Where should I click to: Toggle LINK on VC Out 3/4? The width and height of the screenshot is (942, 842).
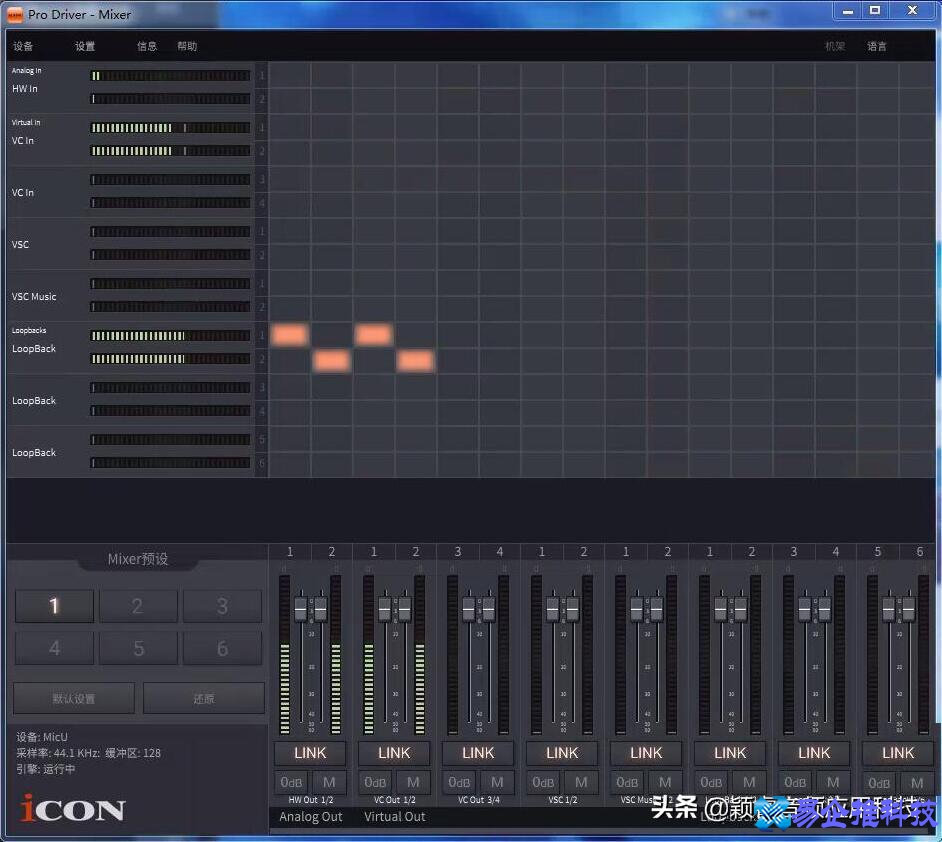click(478, 753)
